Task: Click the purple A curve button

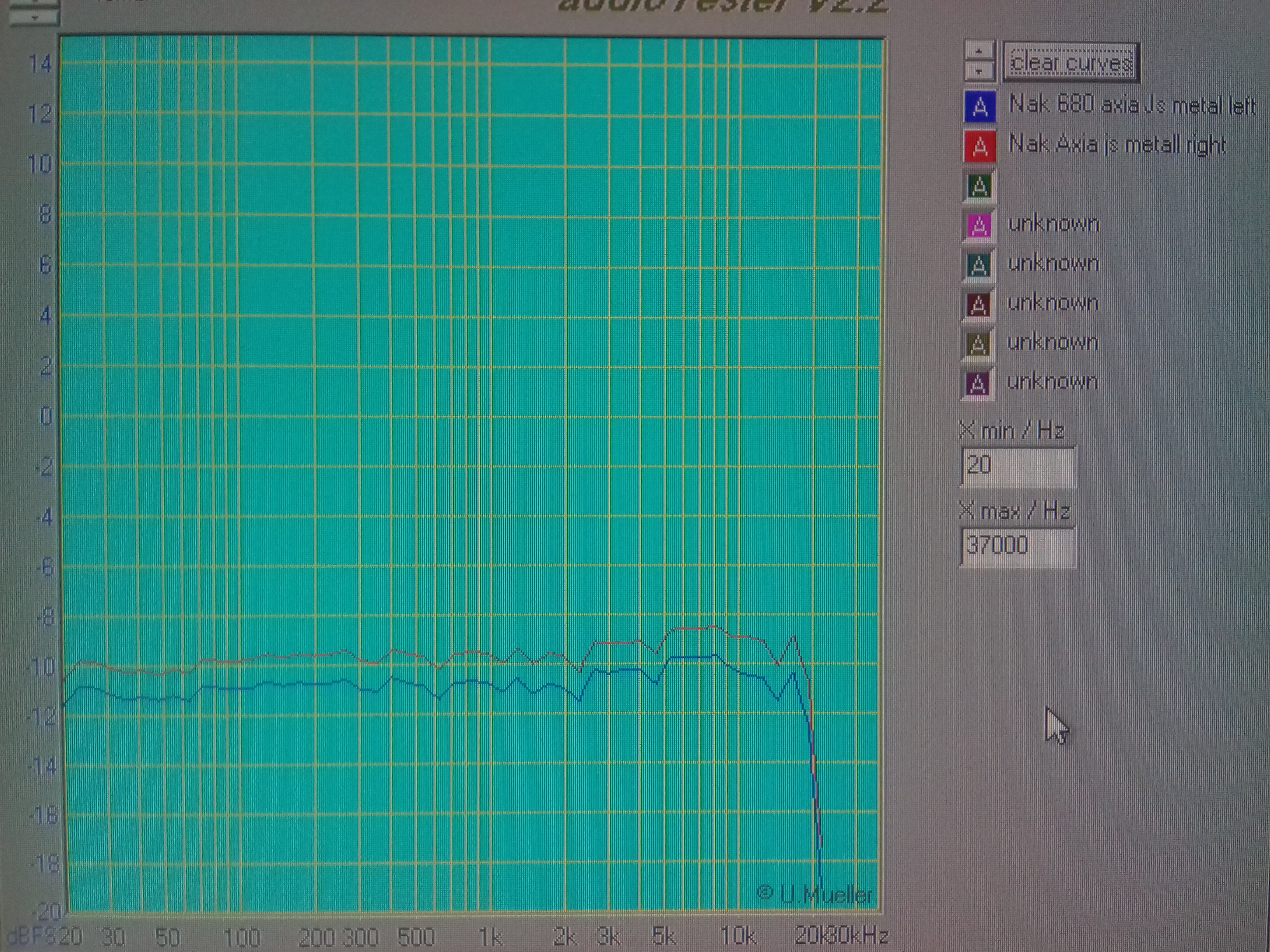Action: (x=978, y=383)
